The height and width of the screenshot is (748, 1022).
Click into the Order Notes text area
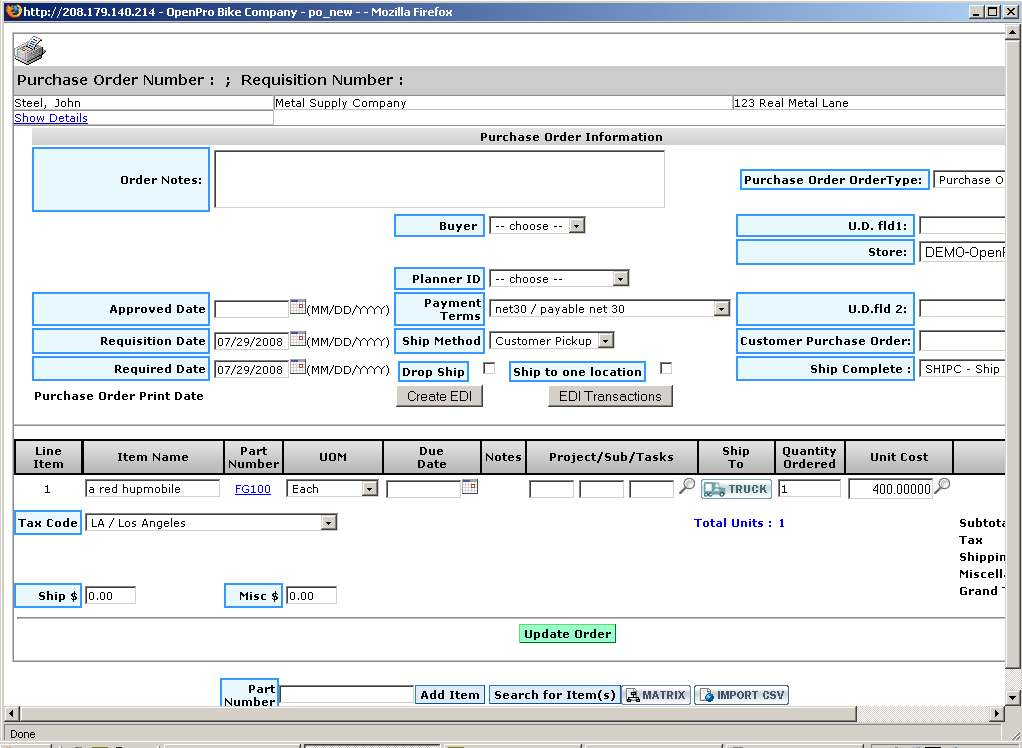pyautogui.click(x=439, y=179)
